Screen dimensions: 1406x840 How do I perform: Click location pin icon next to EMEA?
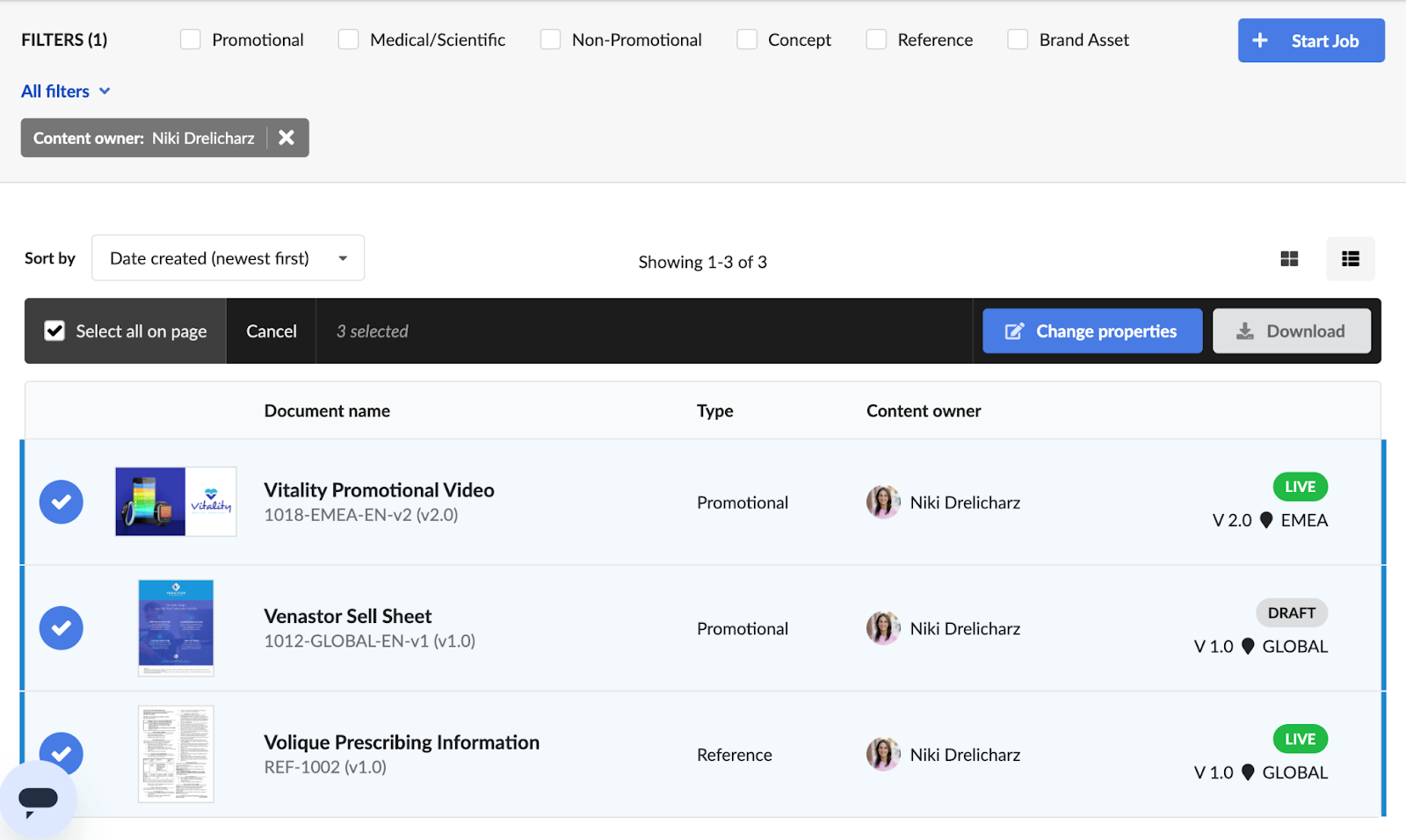point(1266,520)
